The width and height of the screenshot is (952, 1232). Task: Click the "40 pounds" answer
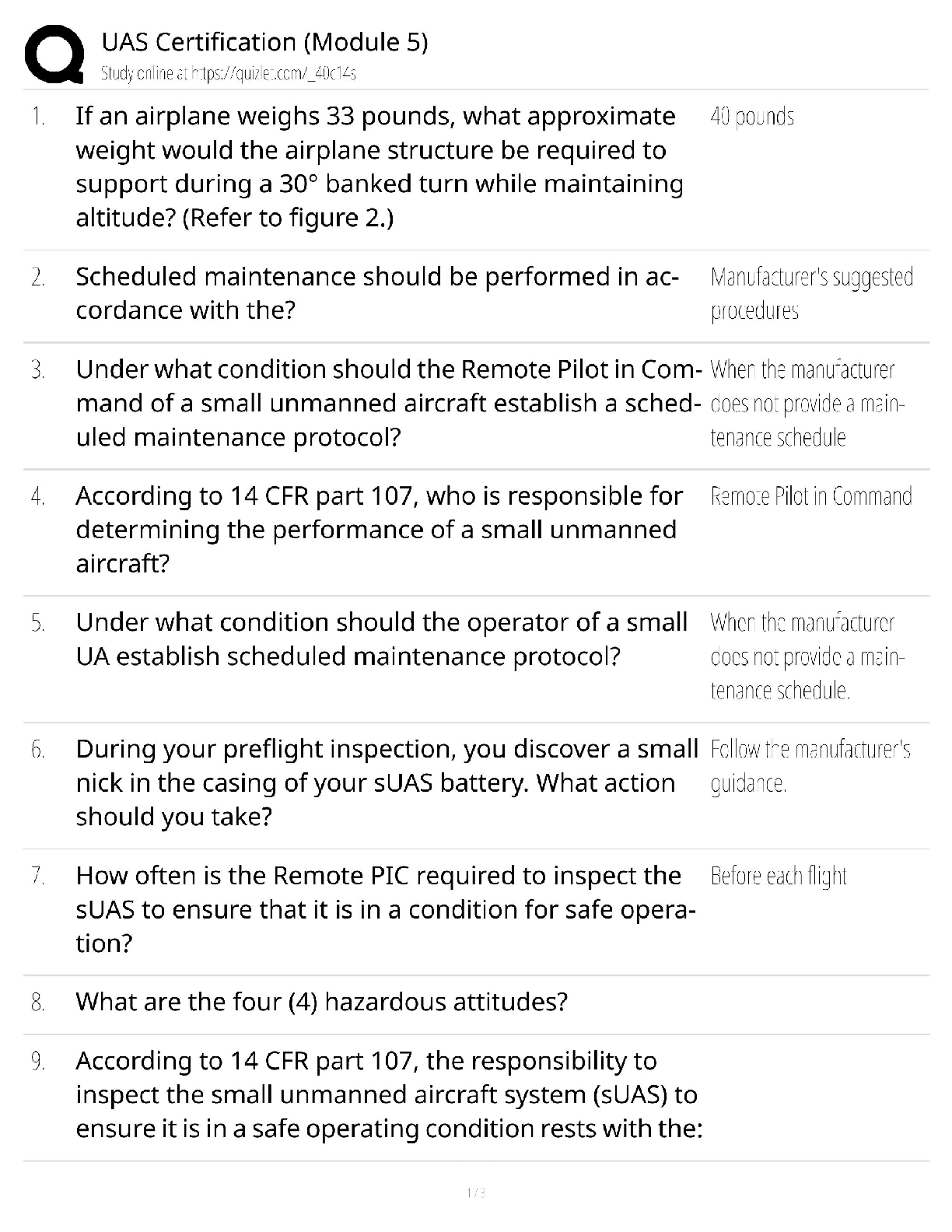pyautogui.click(x=752, y=117)
